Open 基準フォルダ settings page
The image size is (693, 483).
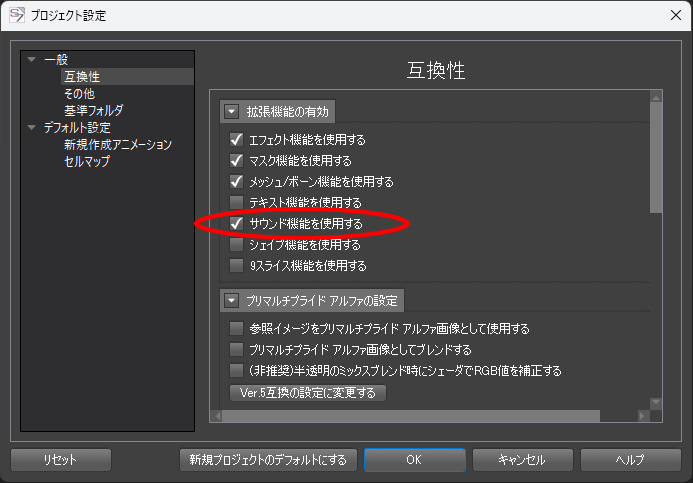[94, 110]
